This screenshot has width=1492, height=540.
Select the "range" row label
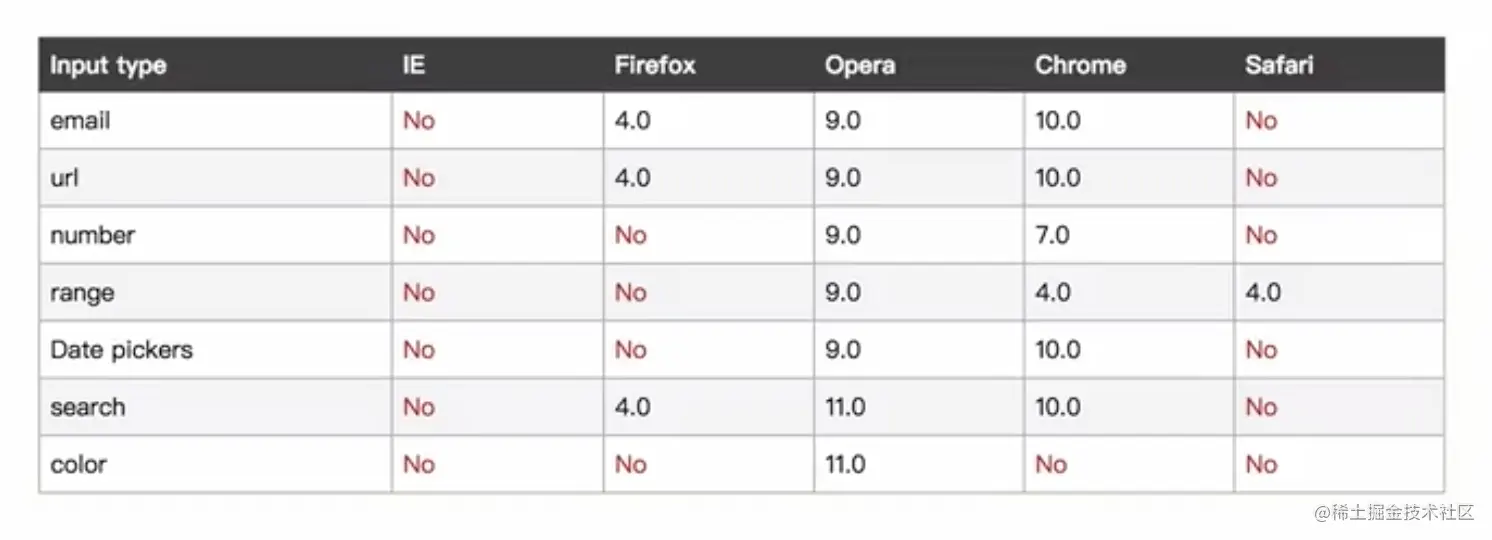[x=82, y=293]
